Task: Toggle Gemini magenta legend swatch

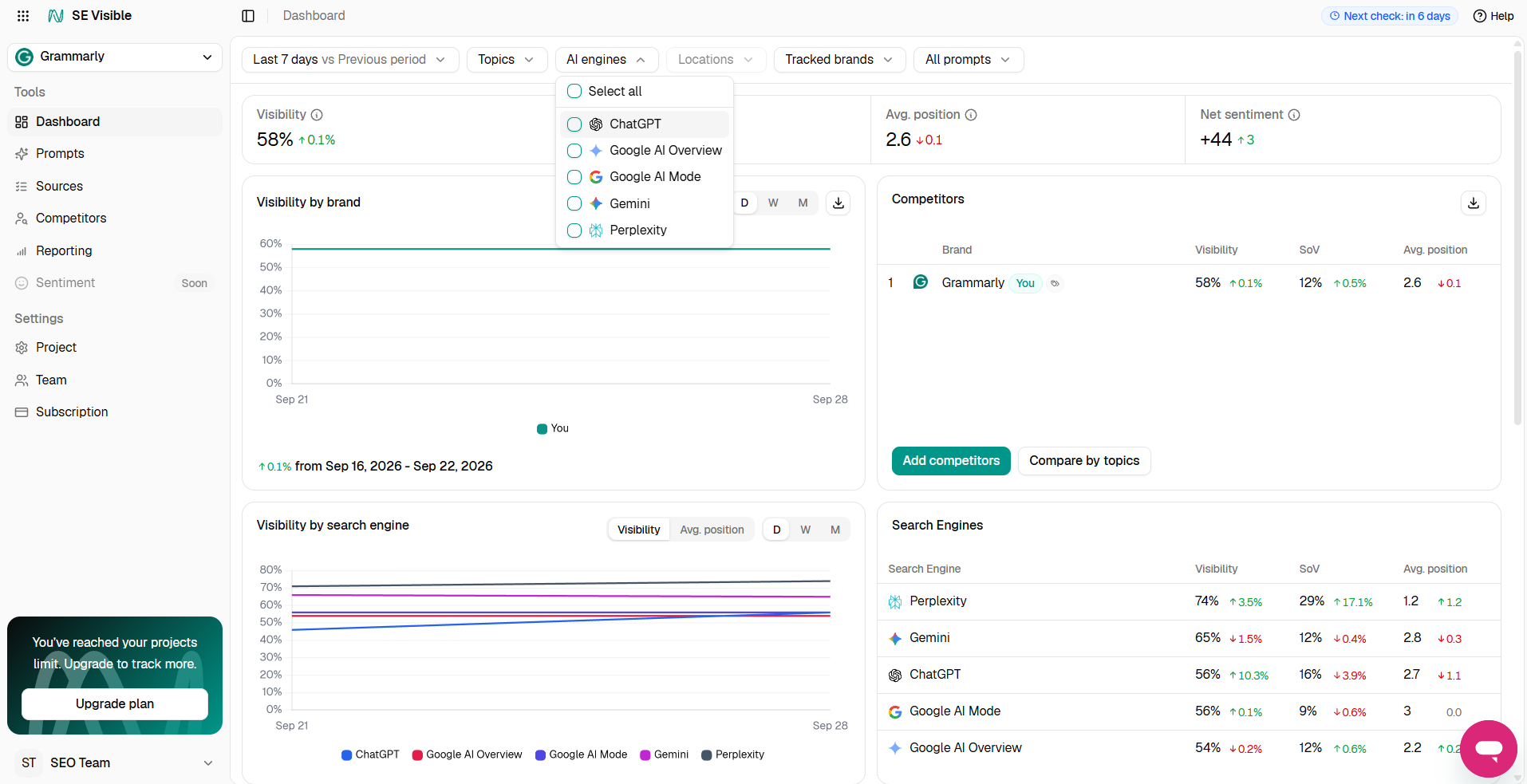Action: [645, 755]
